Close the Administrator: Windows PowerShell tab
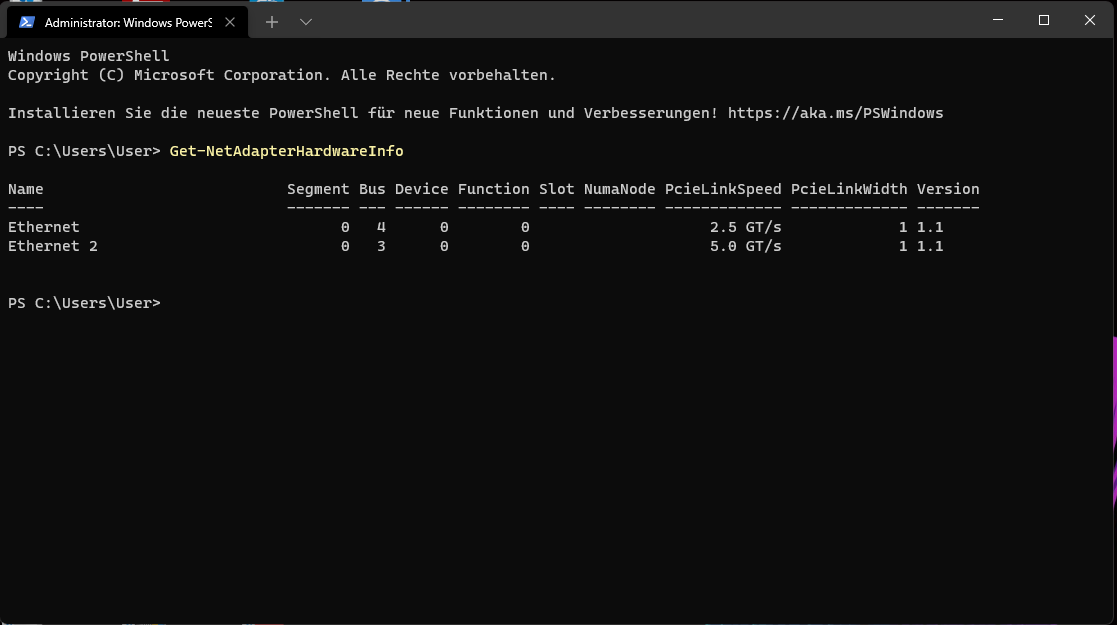The image size is (1117, 625). pos(229,22)
